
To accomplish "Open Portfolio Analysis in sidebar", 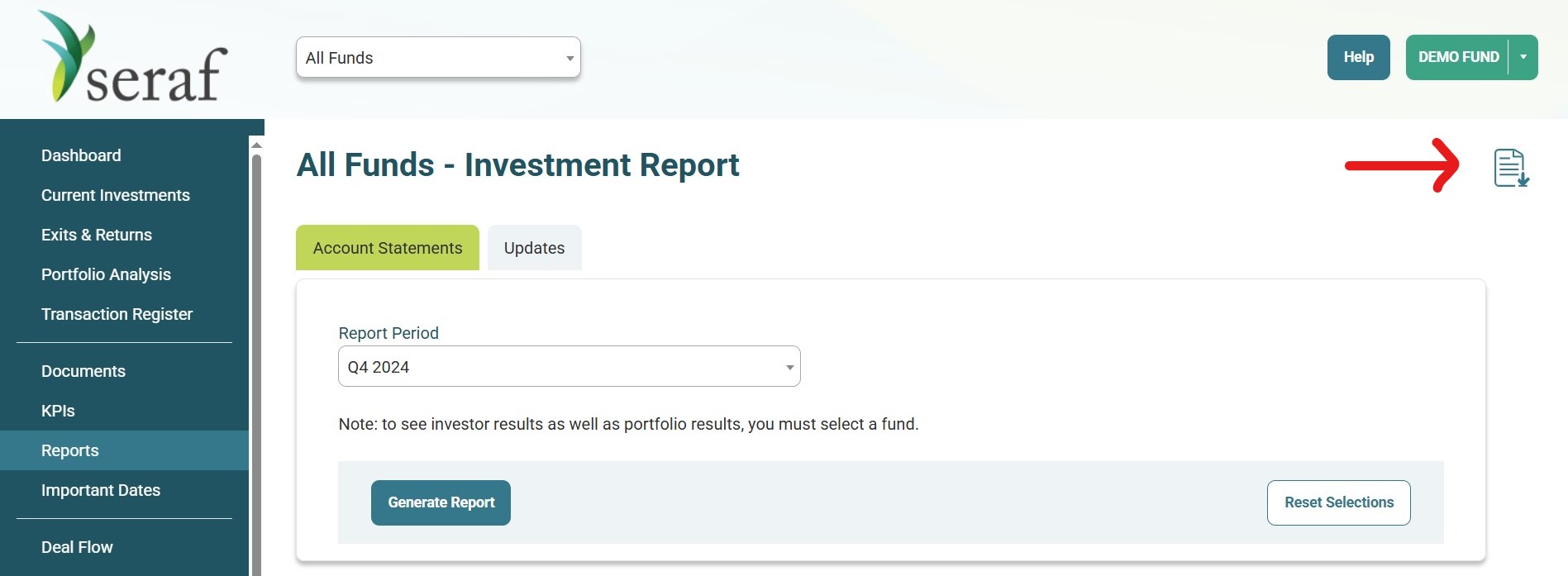I will pos(106,274).
